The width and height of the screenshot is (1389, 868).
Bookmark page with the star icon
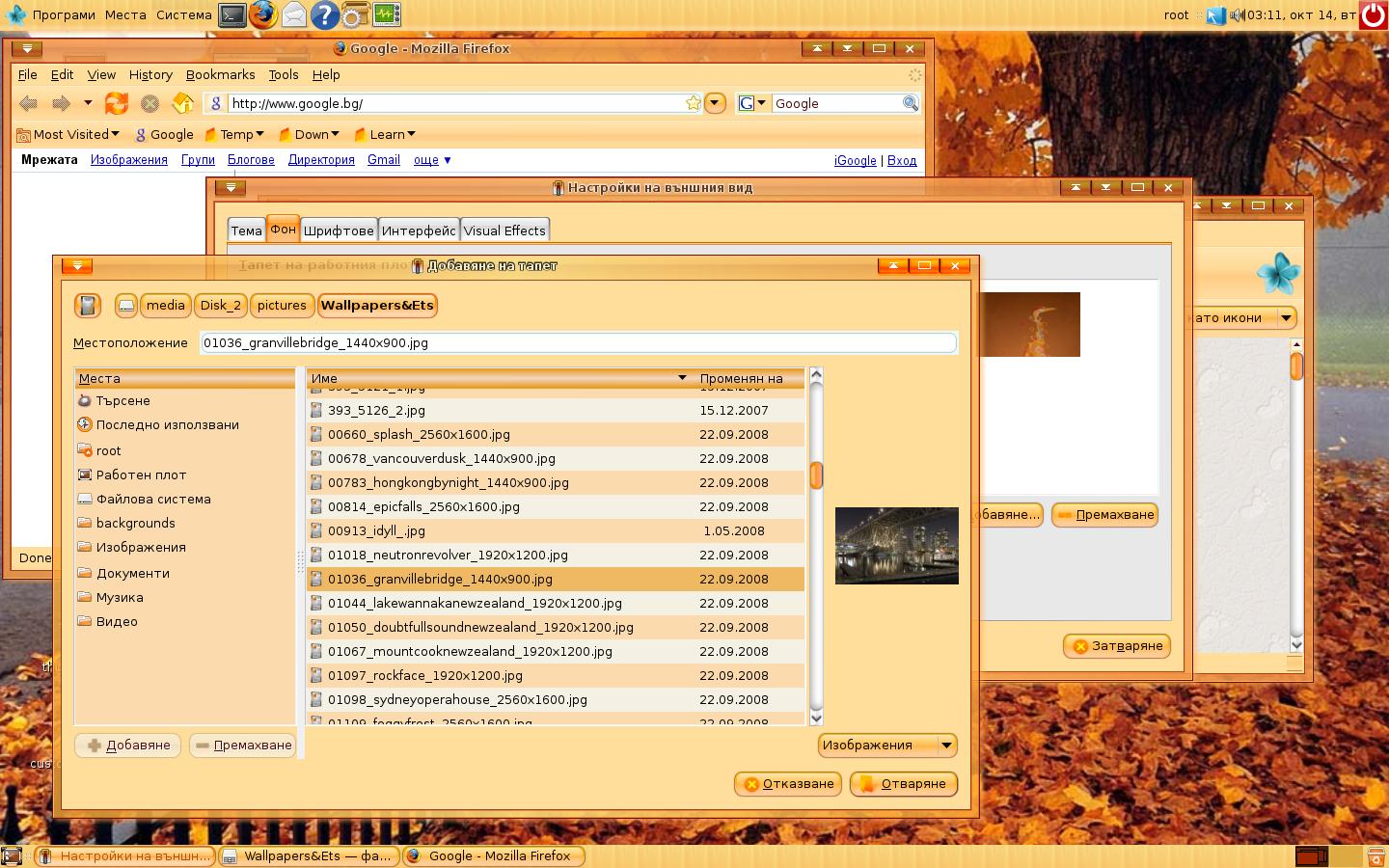(693, 103)
